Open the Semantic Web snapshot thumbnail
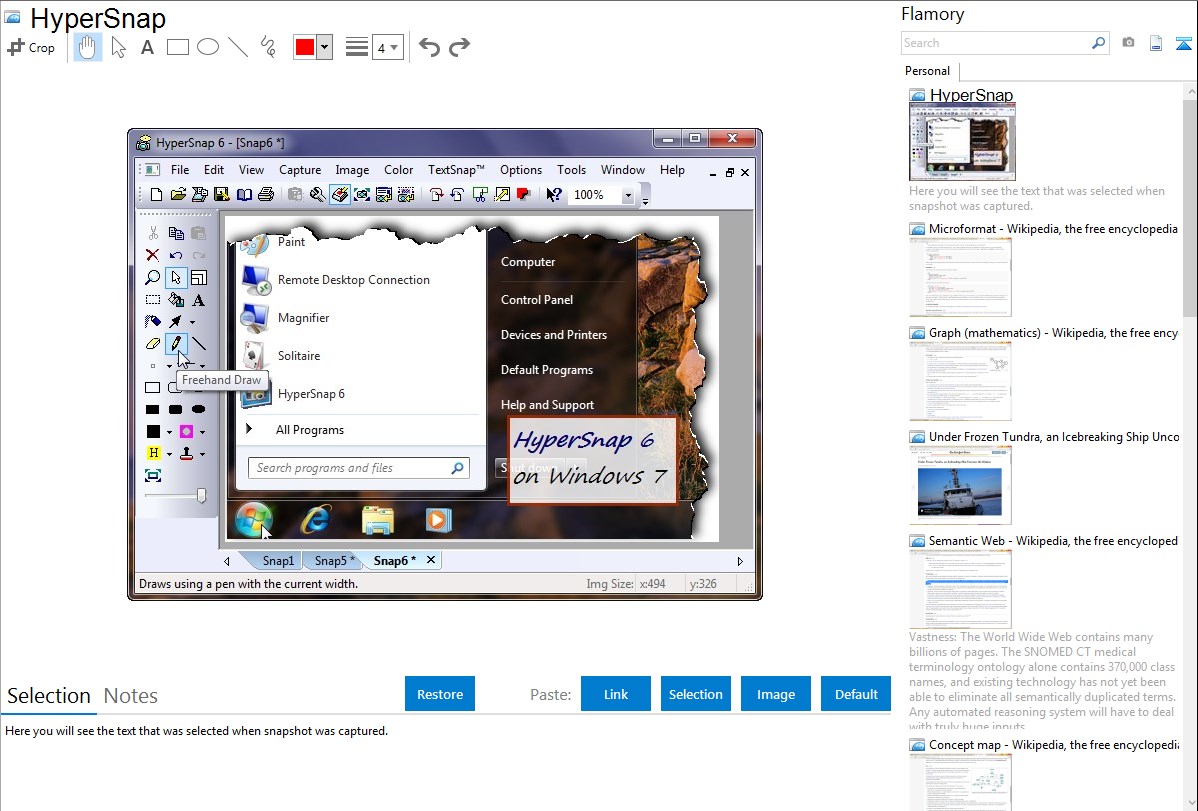 tap(960, 589)
